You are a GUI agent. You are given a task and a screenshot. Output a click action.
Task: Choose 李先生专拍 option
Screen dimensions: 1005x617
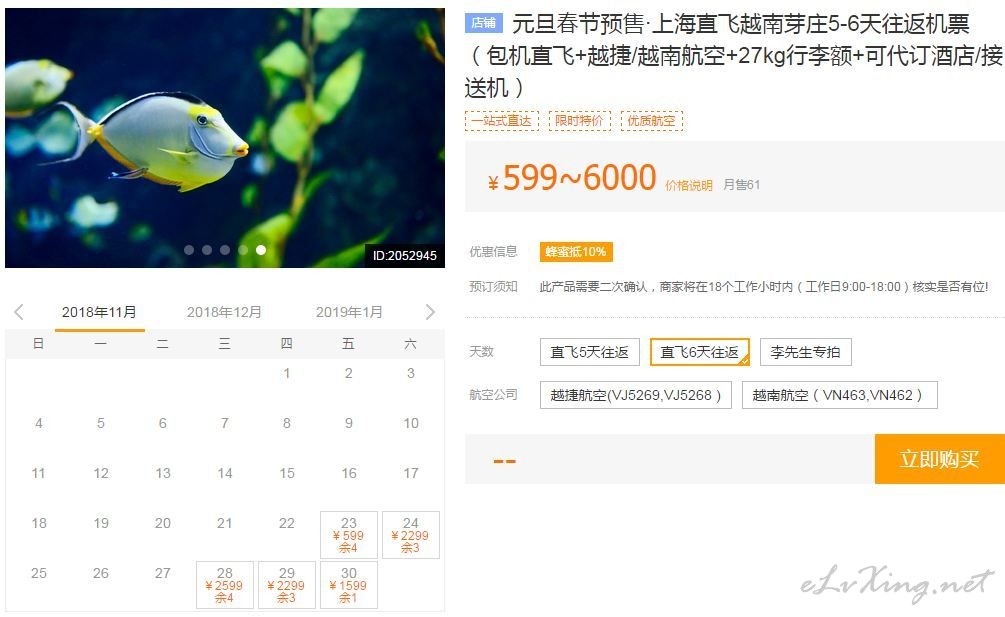click(806, 352)
